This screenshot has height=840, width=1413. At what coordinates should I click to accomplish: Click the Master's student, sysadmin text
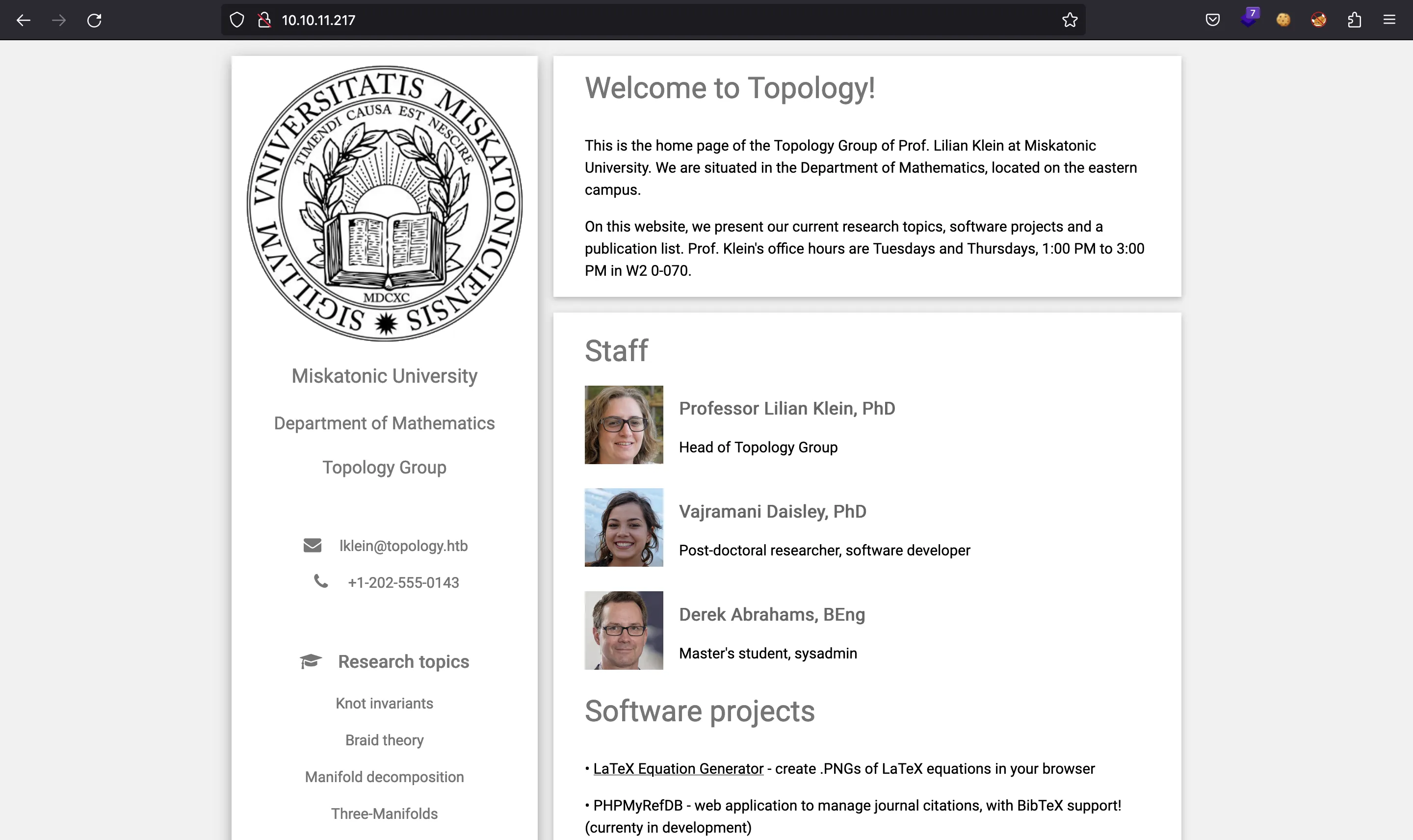pos(768,654)
